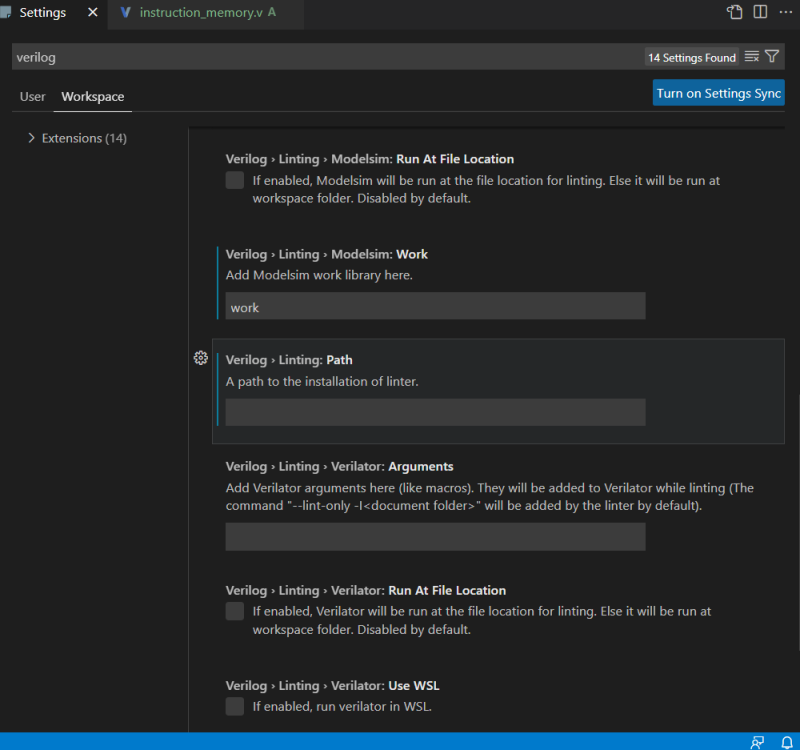Click the Split Editor icon

[762, 11]
